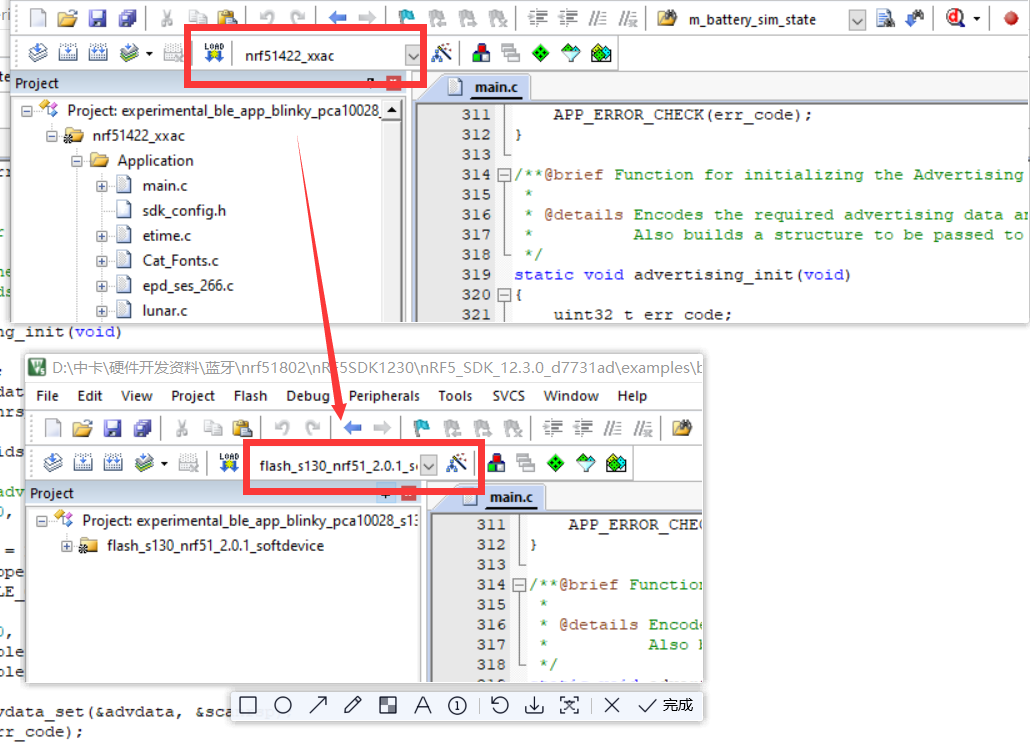Fold the code block at line 320
1030x742 pixels.
pos(503,295)
